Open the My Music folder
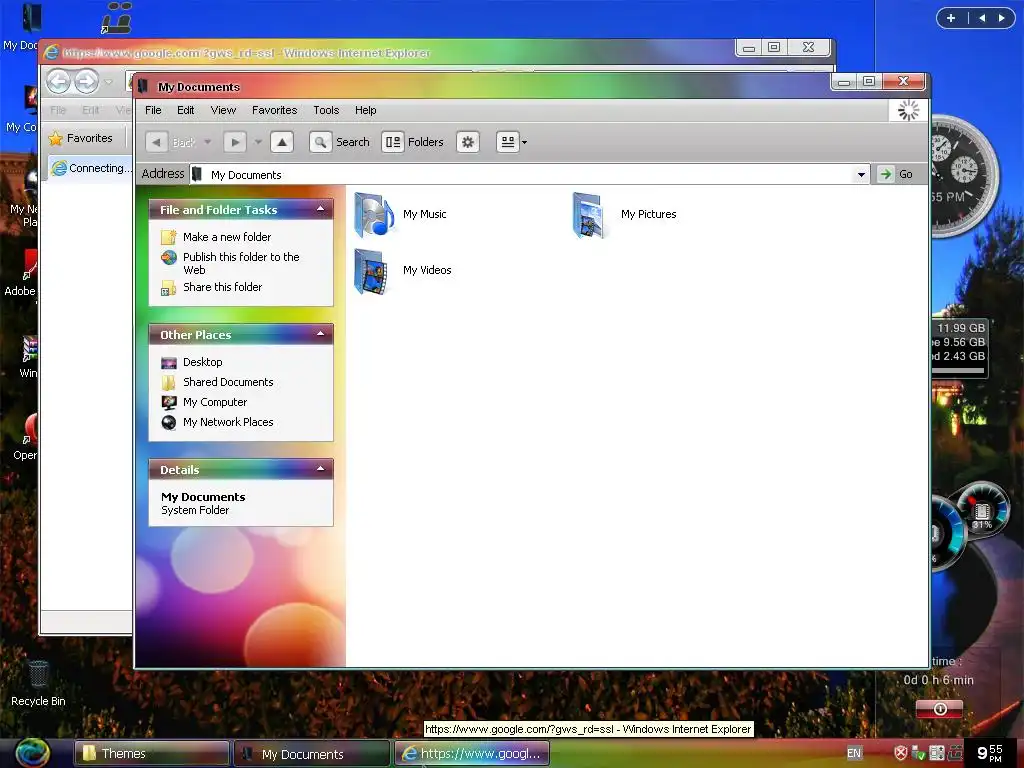Screen dimensions: 1024x768 [x=400, y=215]
